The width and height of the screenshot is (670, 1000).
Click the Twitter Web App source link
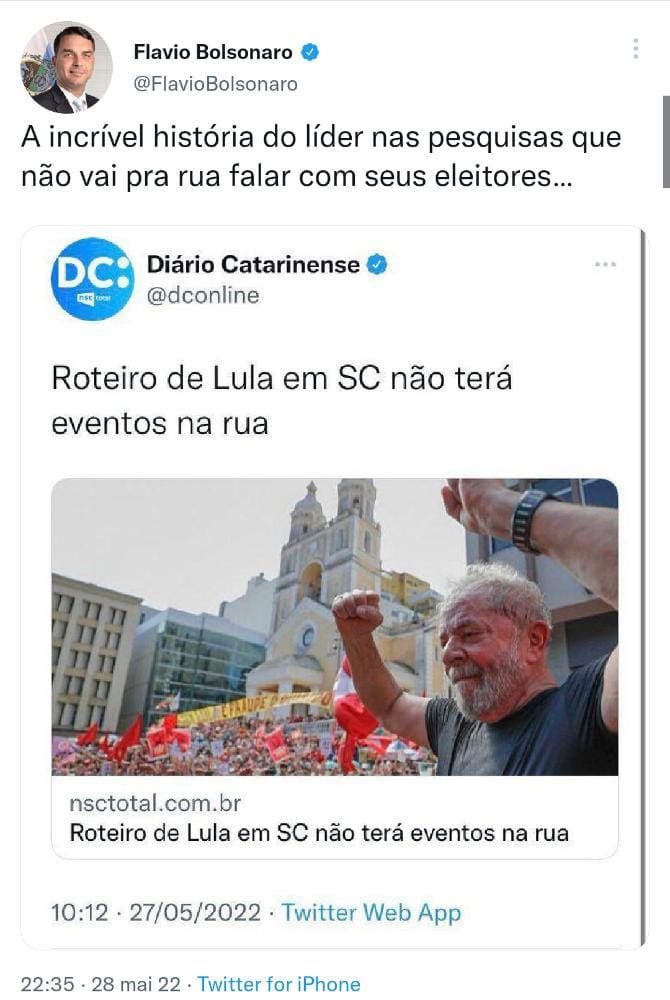(371, 913)
